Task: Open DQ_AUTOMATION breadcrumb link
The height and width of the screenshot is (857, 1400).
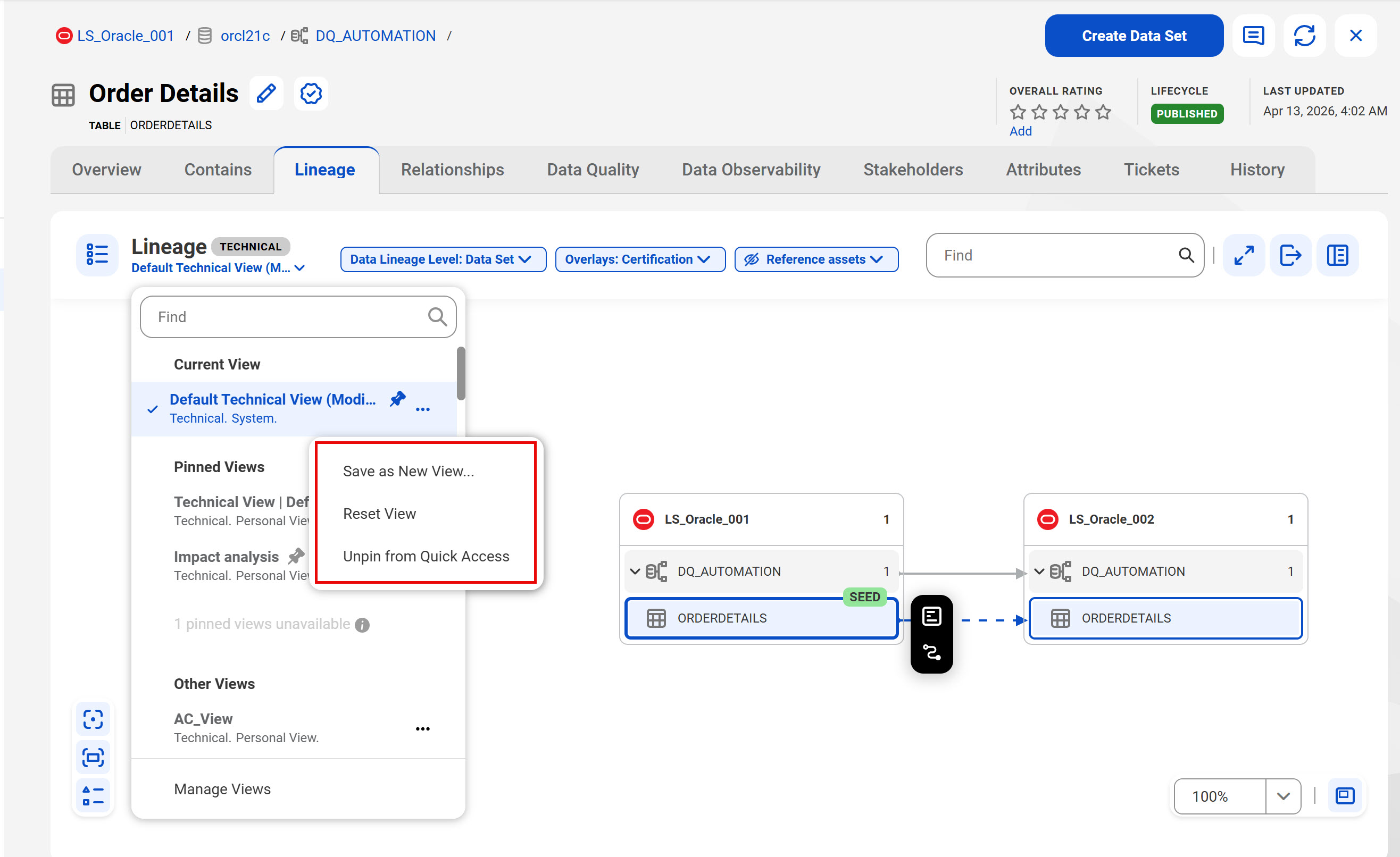Action: point(376,36)
